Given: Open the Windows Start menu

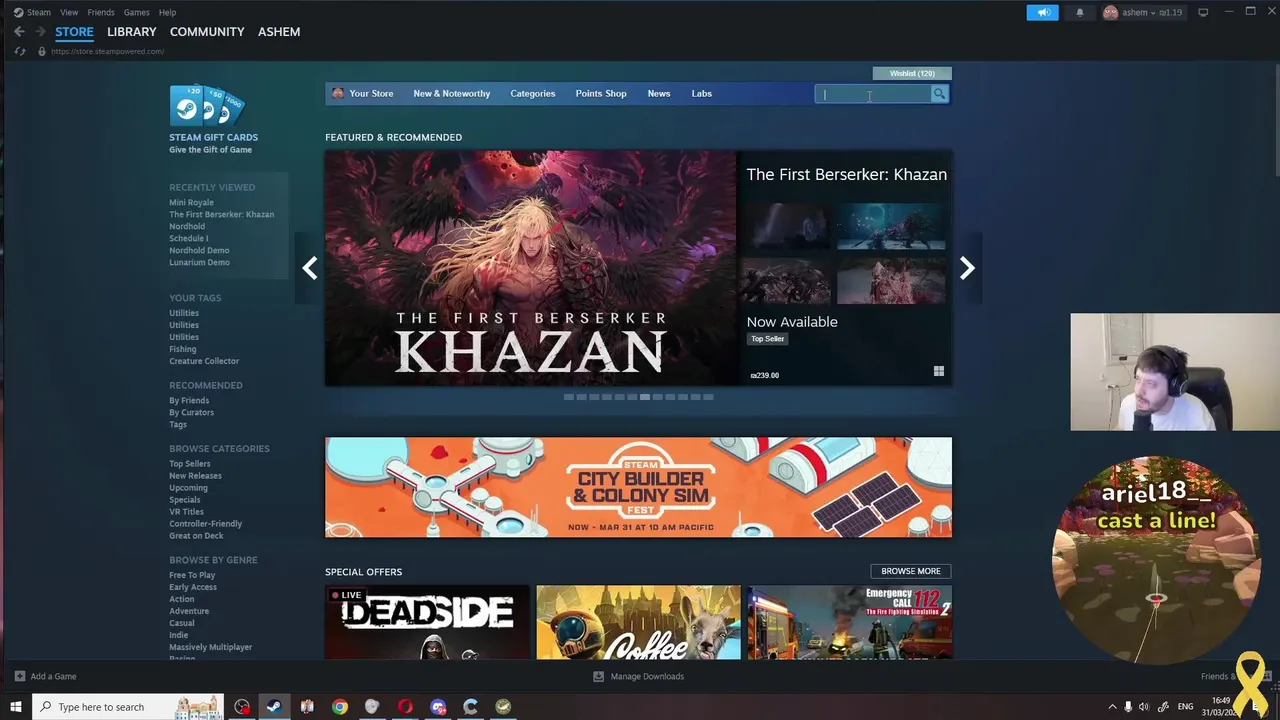Looking at the screenshot, I should [15, 707].
